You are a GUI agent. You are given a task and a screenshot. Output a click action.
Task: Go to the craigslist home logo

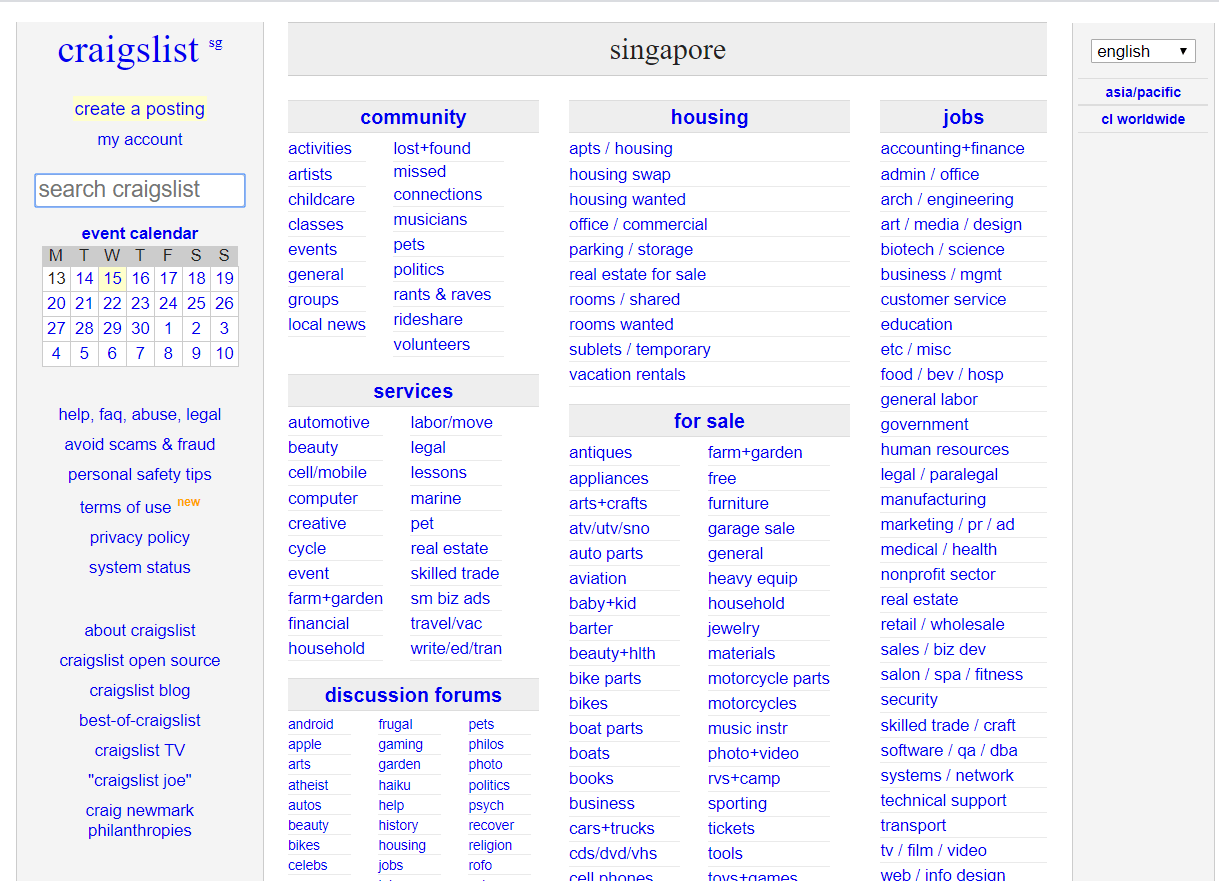click(129, 49)
